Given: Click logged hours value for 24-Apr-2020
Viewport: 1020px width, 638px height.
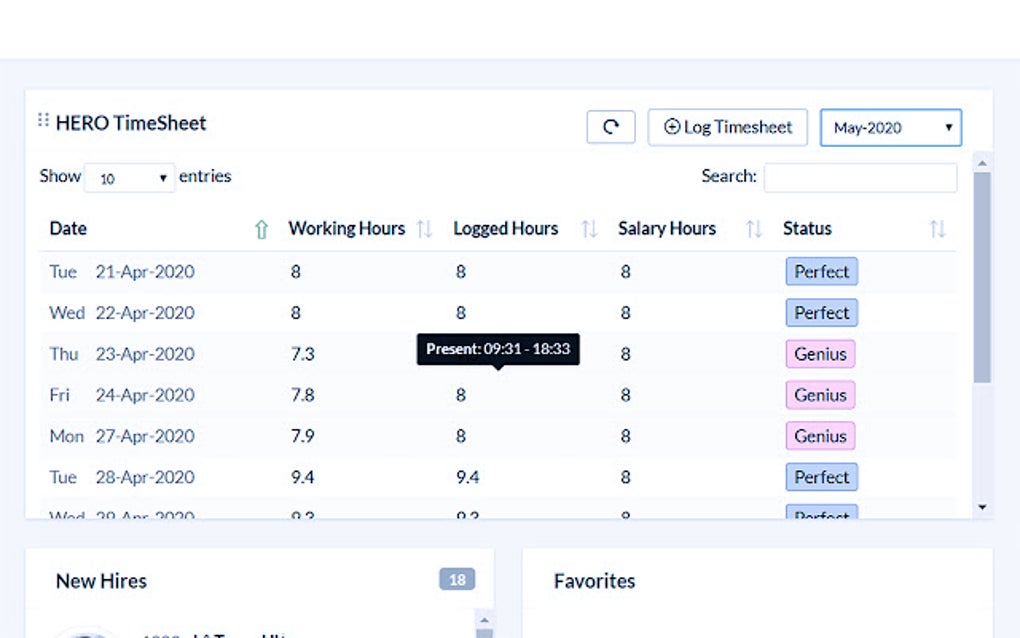Looking at the screenshot, I should tap(461, 395).
